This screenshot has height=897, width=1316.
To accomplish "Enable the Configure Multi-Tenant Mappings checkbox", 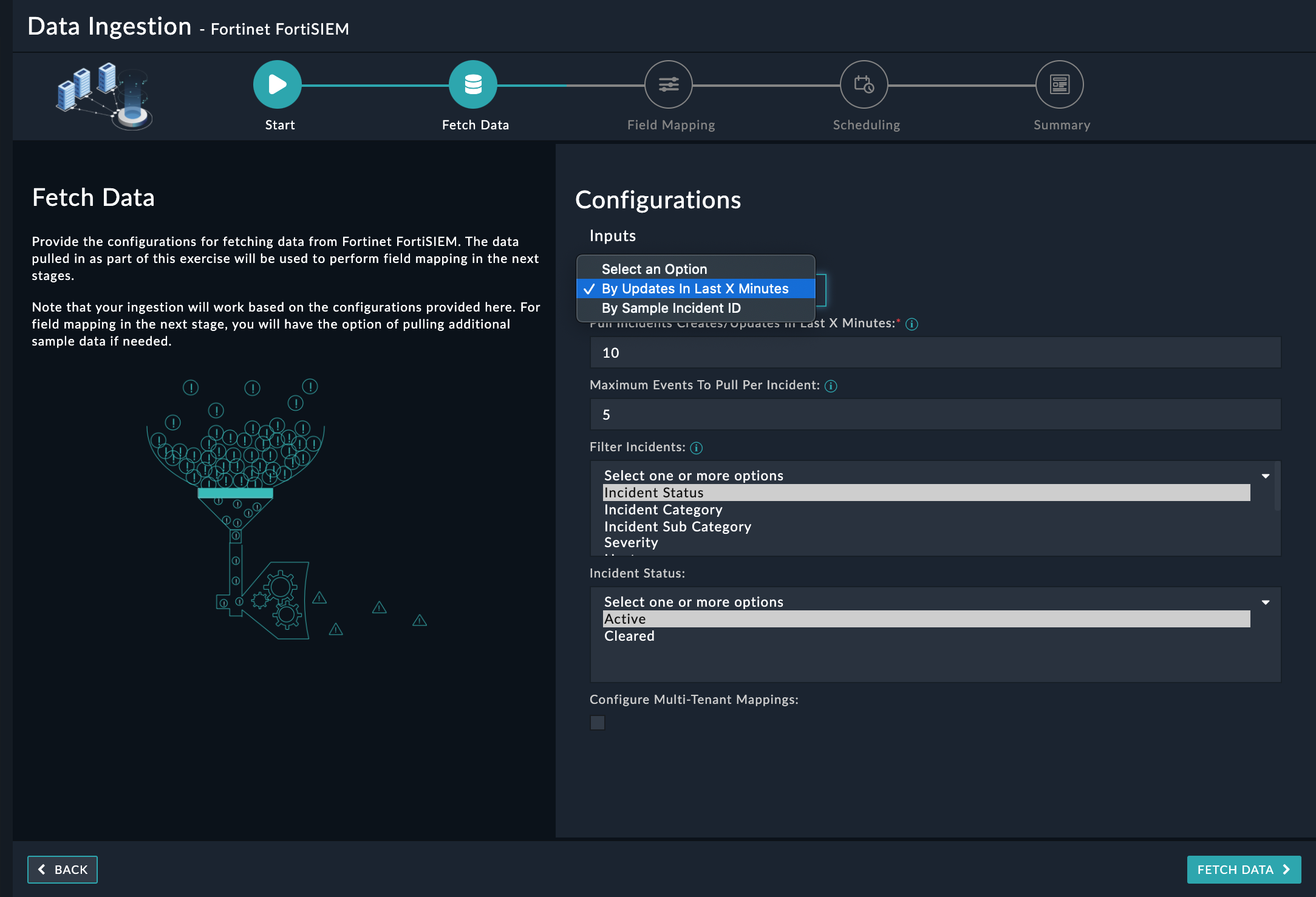I will click(597, 723).
